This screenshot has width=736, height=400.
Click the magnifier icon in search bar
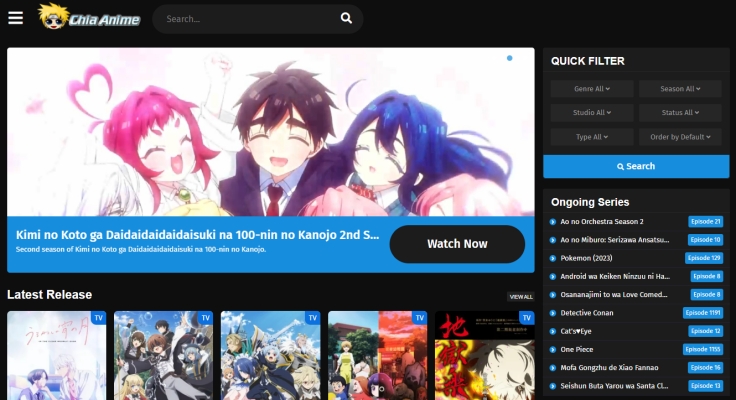346,18
